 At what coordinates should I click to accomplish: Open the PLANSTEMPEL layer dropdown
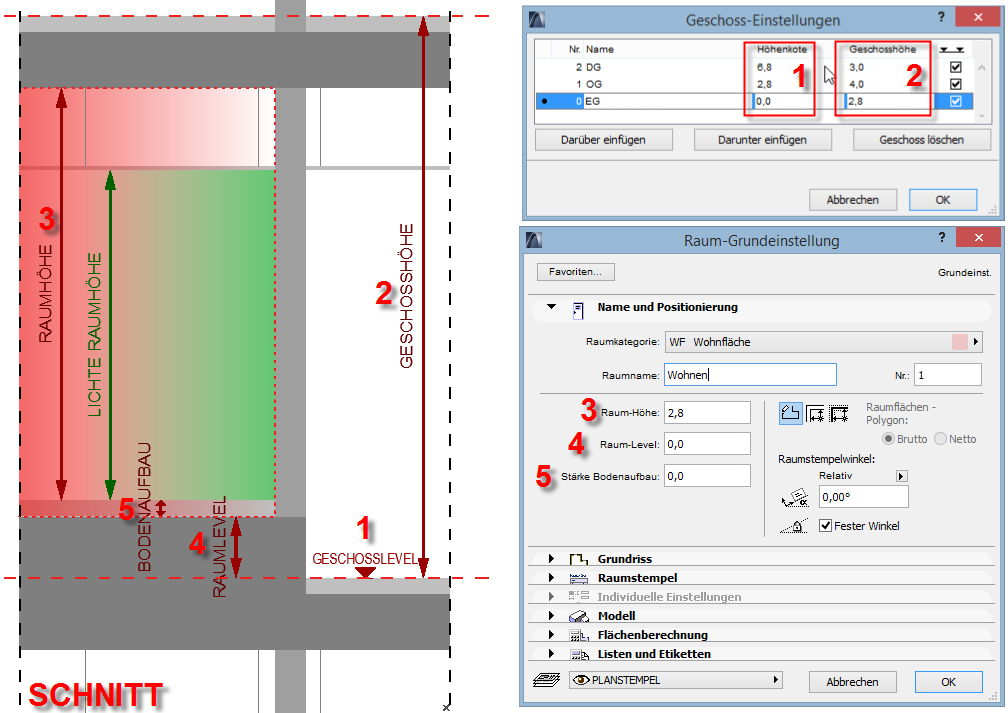point(674,681)
